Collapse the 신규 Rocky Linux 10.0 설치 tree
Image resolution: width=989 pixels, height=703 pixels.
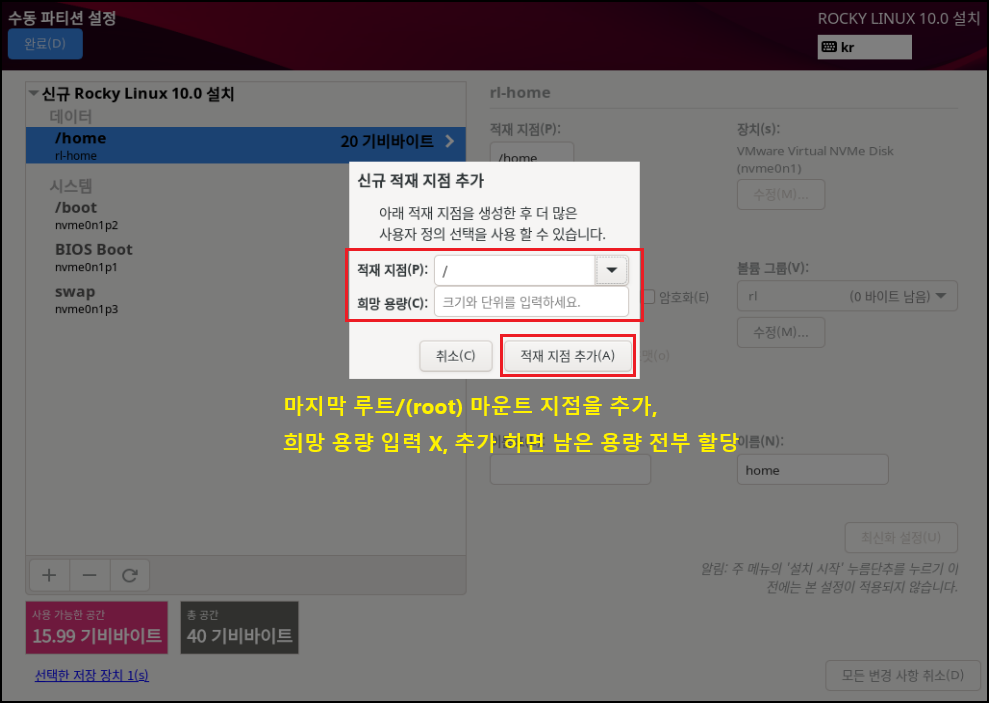(33, 93)
